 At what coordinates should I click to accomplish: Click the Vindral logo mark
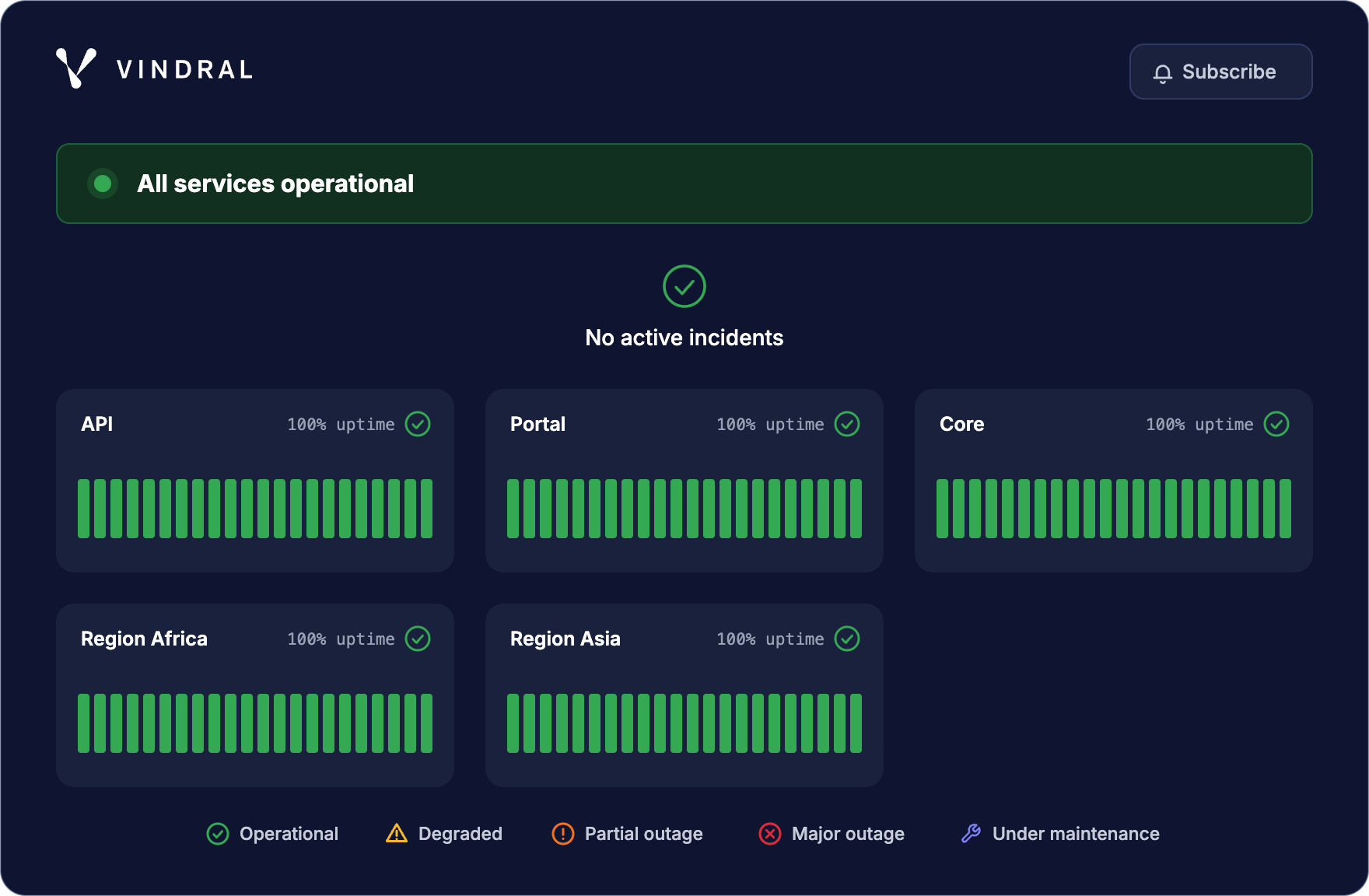tap(76, 68)
